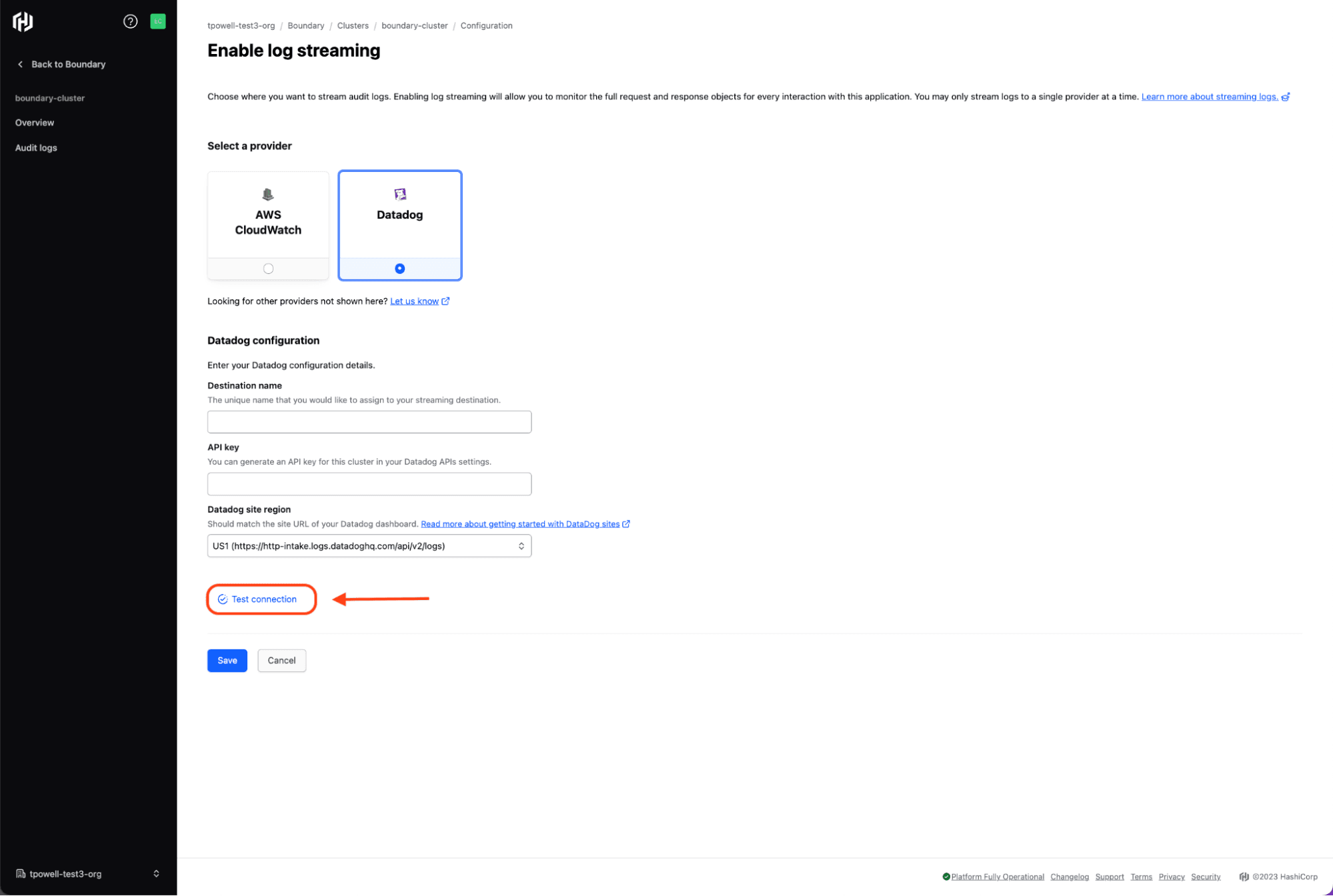Click the Destination name input field
The width and height of the screenshot is (1333, 896).
369,422
